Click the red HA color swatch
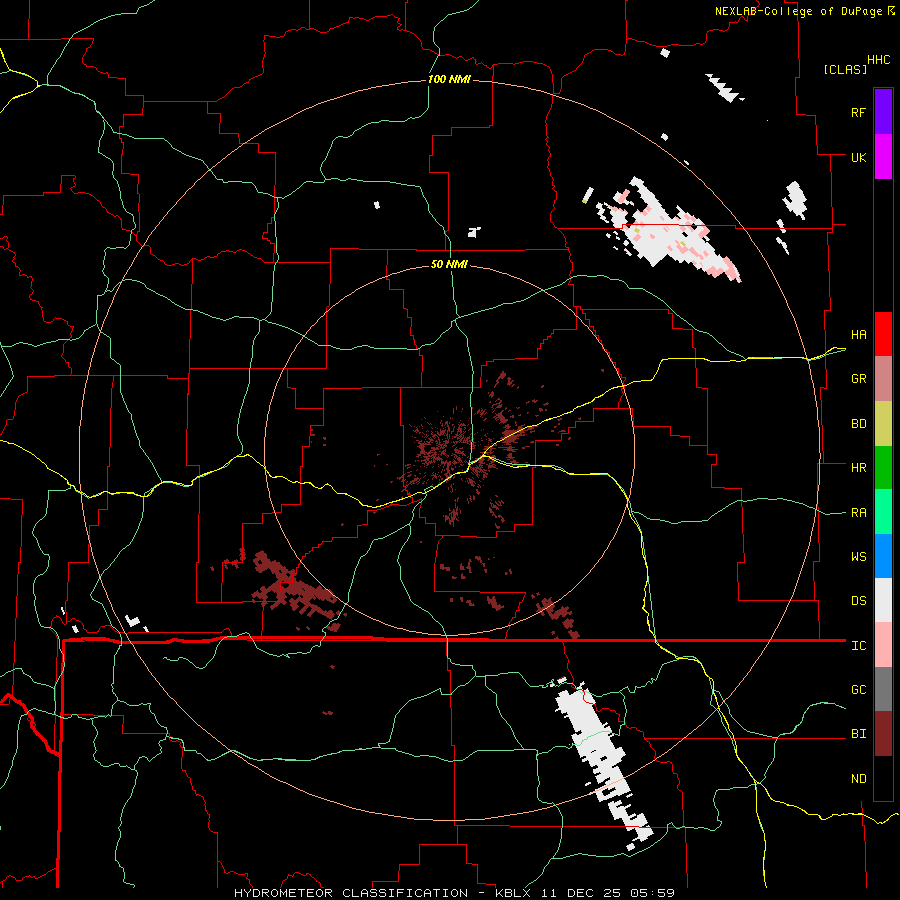Image resolution: width=900 pixels, height=900 pixels. 883,334
